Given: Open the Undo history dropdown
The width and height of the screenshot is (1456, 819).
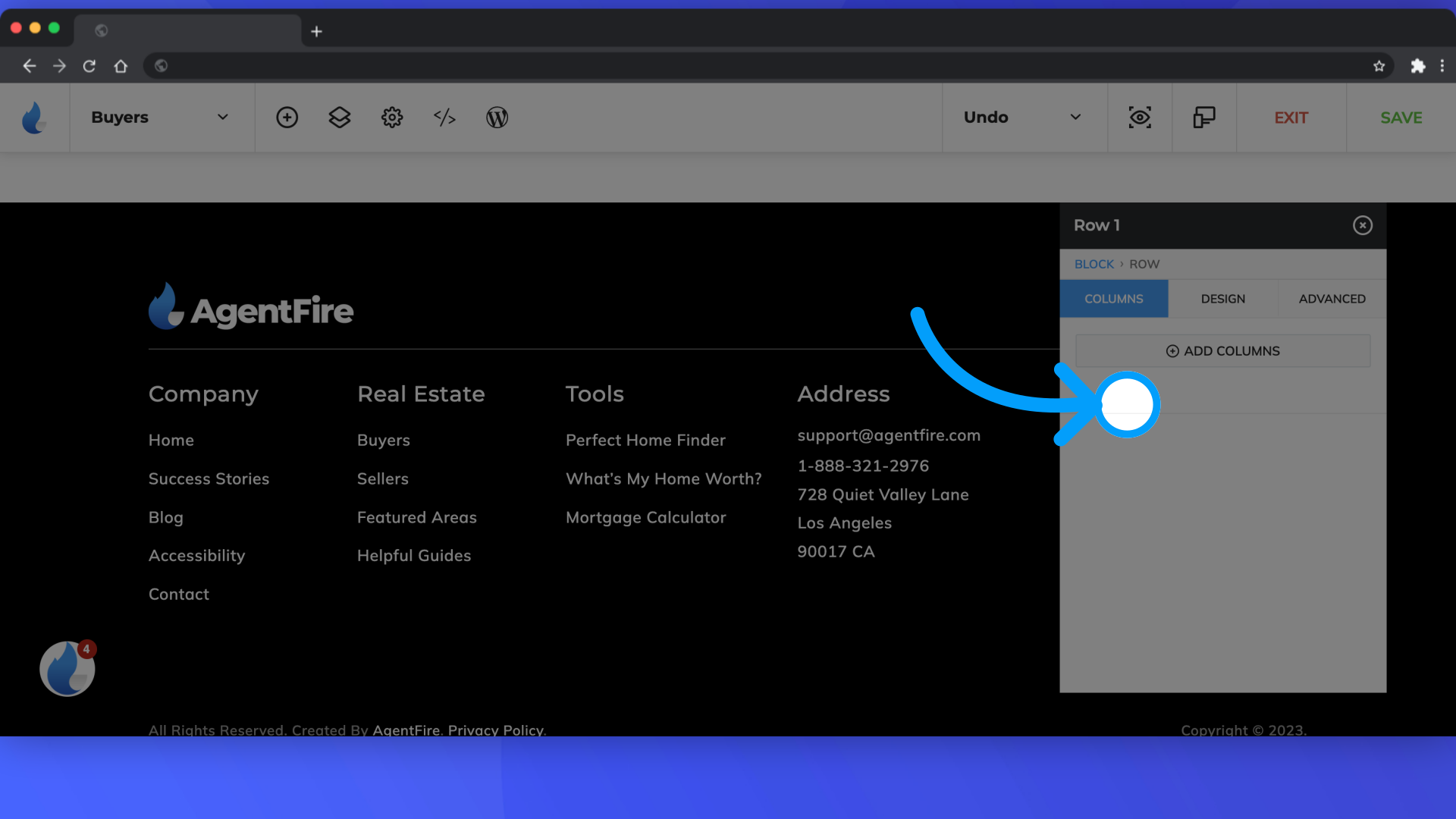Looking at the screenshot, I should [1076, 117].
